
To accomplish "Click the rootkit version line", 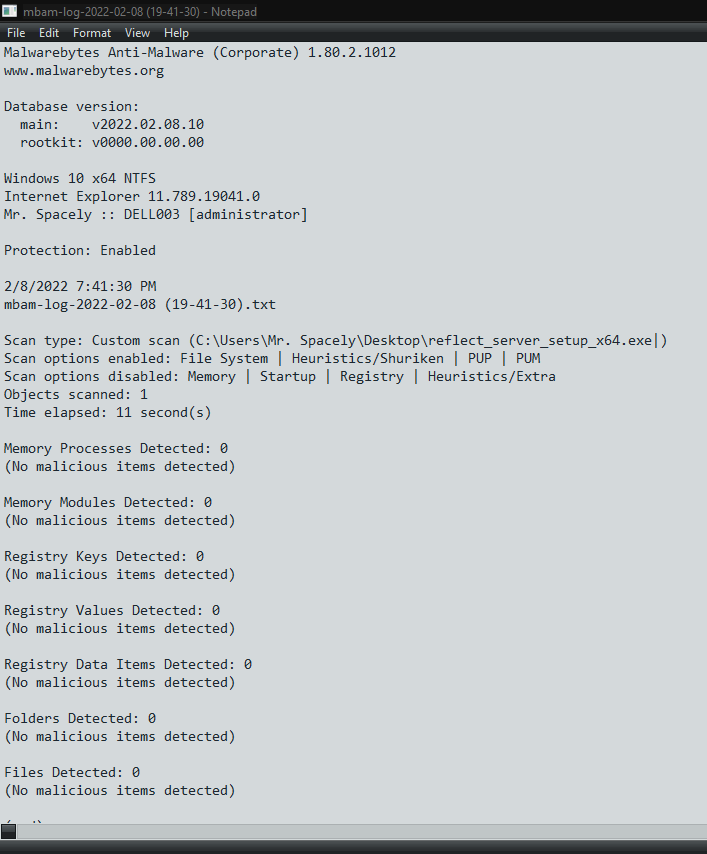I will 112,143.
